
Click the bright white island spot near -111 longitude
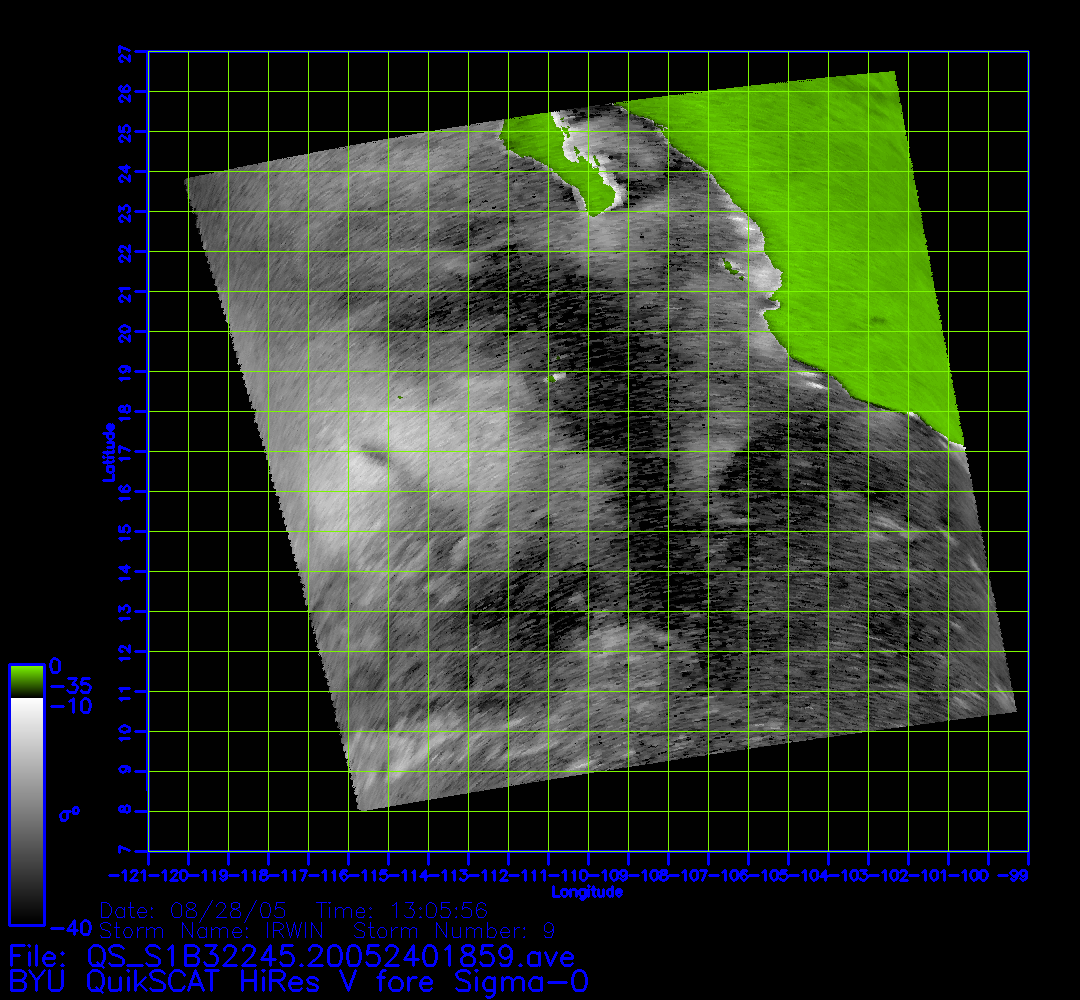556,377
